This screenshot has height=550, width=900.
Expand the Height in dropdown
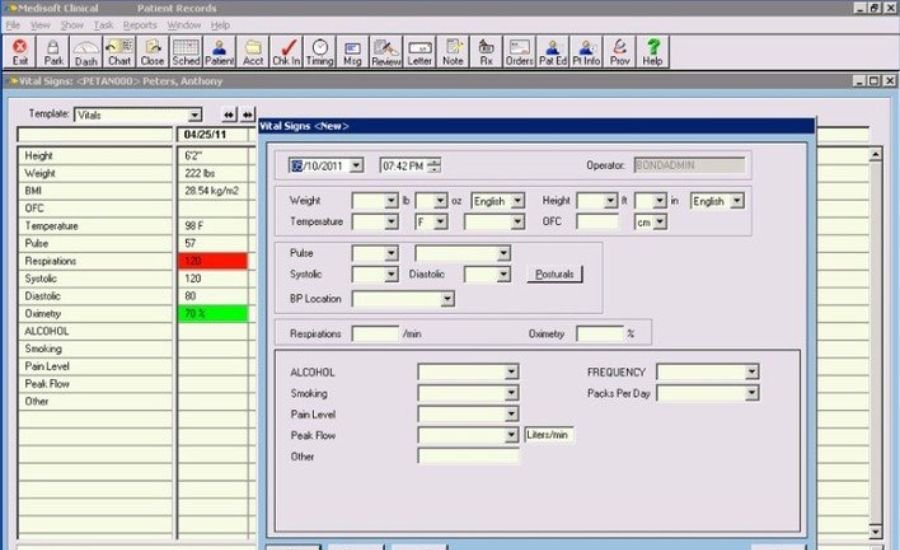pos(660,200)
